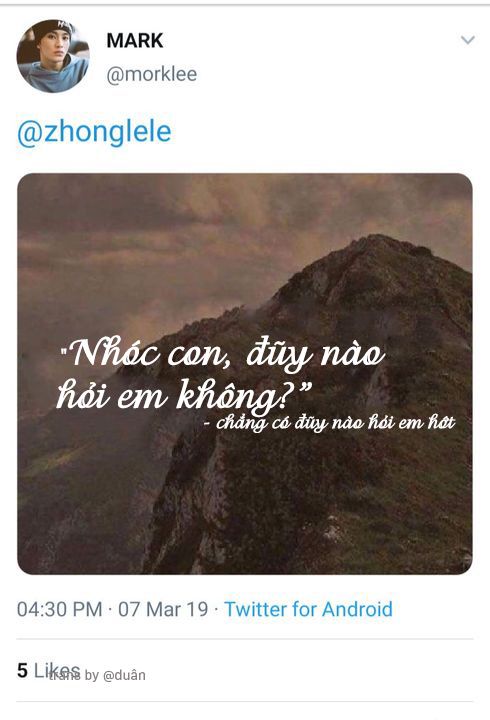Screen dimensions: 490x720
Task: Click the MARK display name
Action: pyautogui.click(x=135, y=41)
